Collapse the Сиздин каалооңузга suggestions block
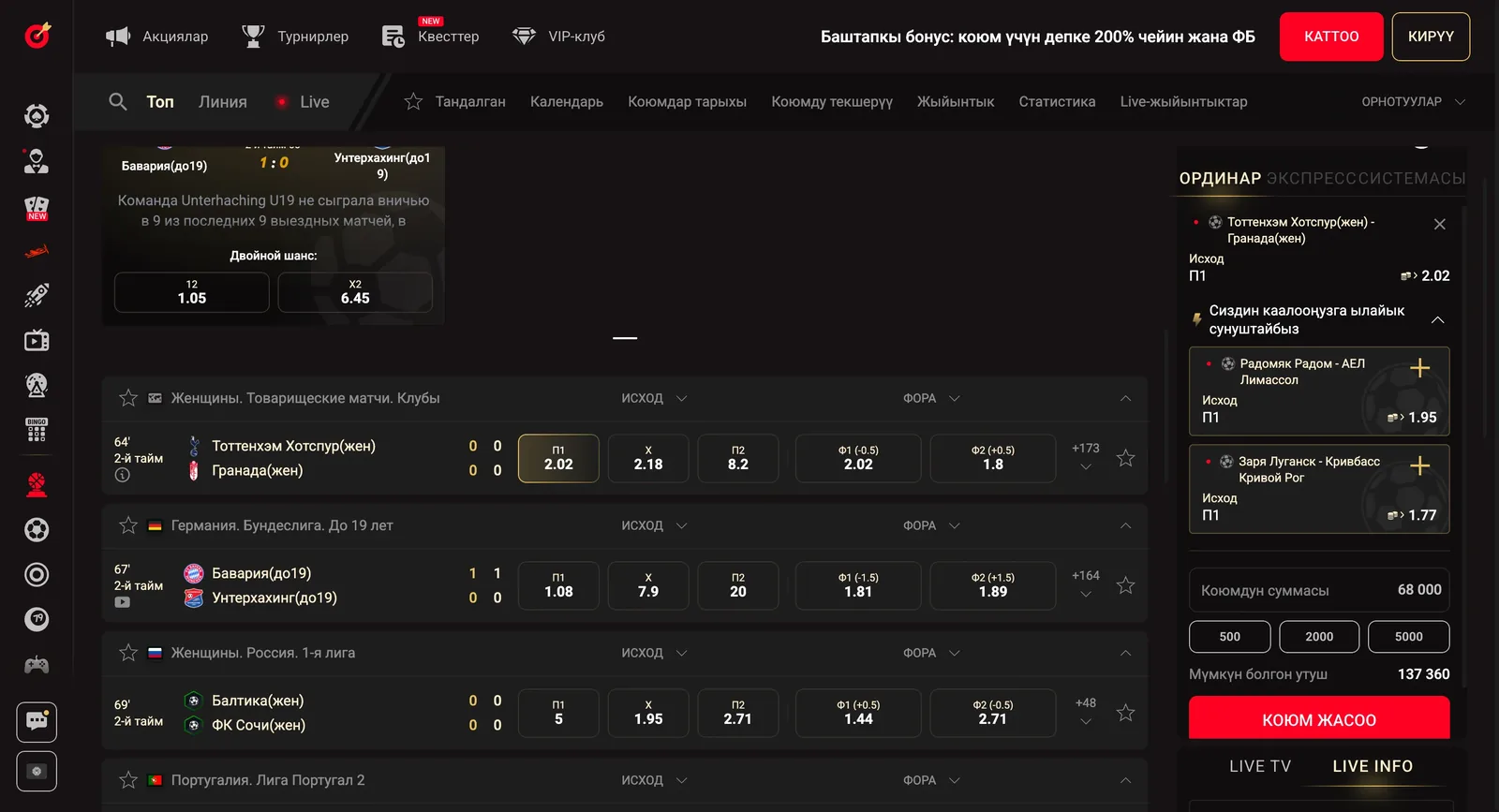1499x812 pixels. point(1438,319)
